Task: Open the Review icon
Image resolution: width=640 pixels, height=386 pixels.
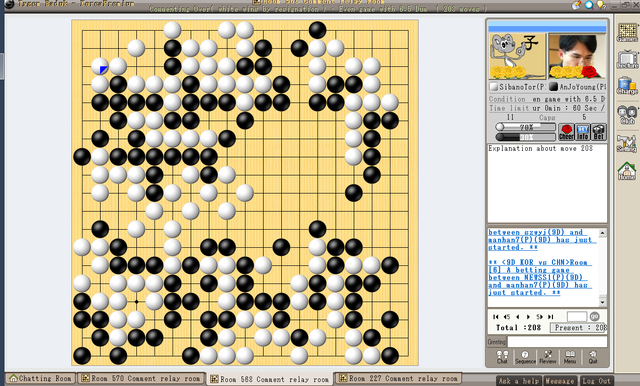Action: [x=548, y=357]
